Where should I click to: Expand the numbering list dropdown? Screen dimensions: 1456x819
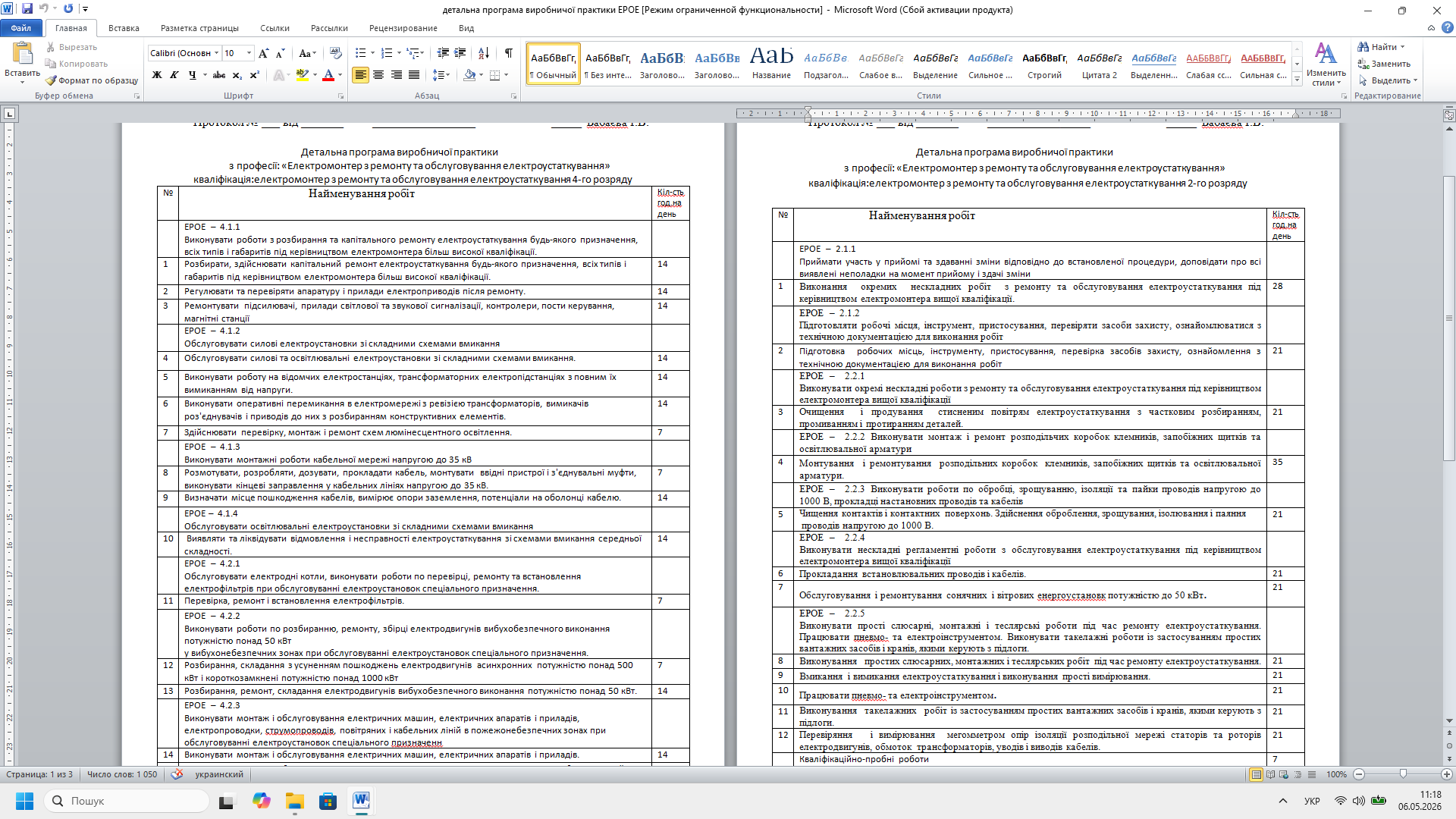[398, 53]
